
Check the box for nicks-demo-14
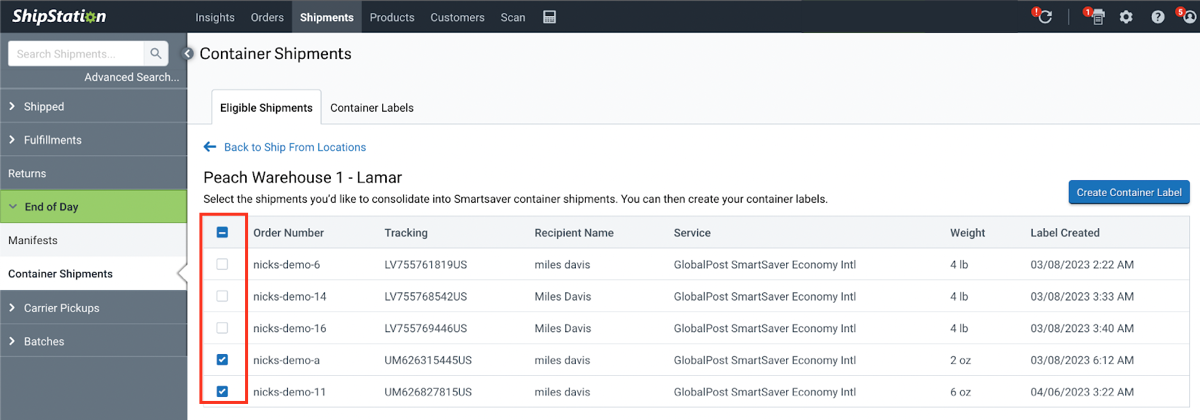222,296
